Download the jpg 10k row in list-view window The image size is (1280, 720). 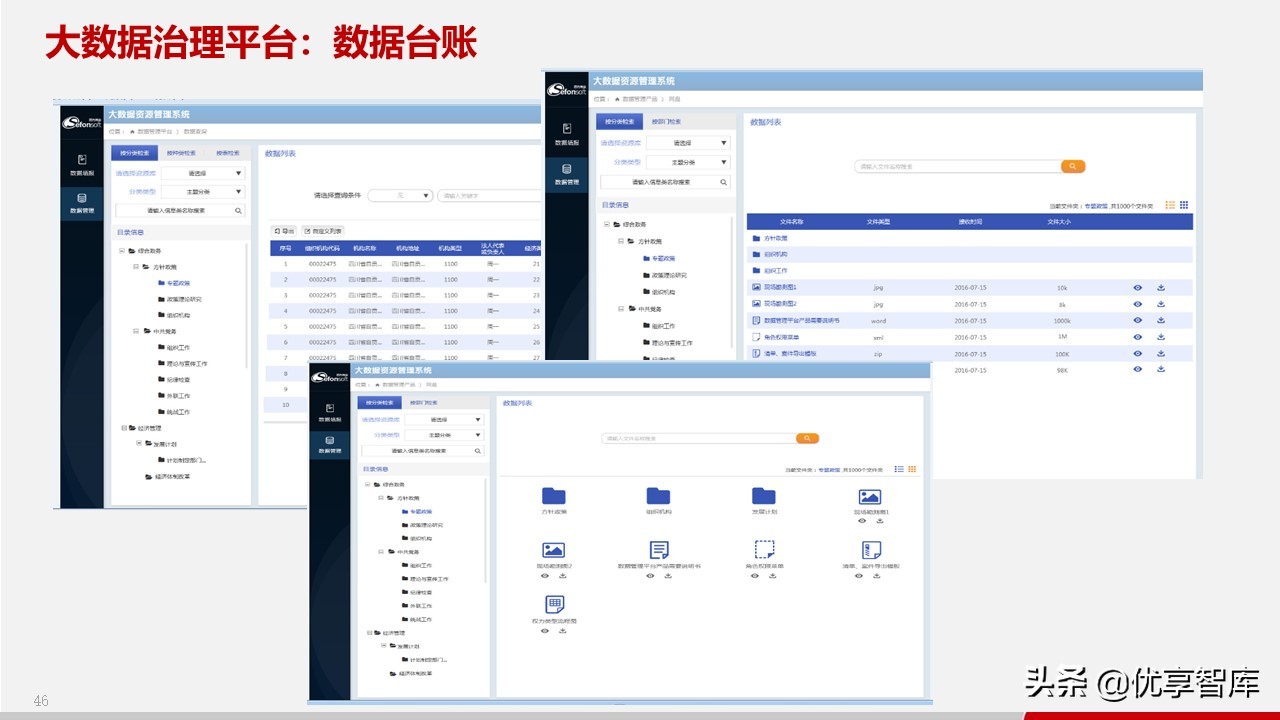1161,288
